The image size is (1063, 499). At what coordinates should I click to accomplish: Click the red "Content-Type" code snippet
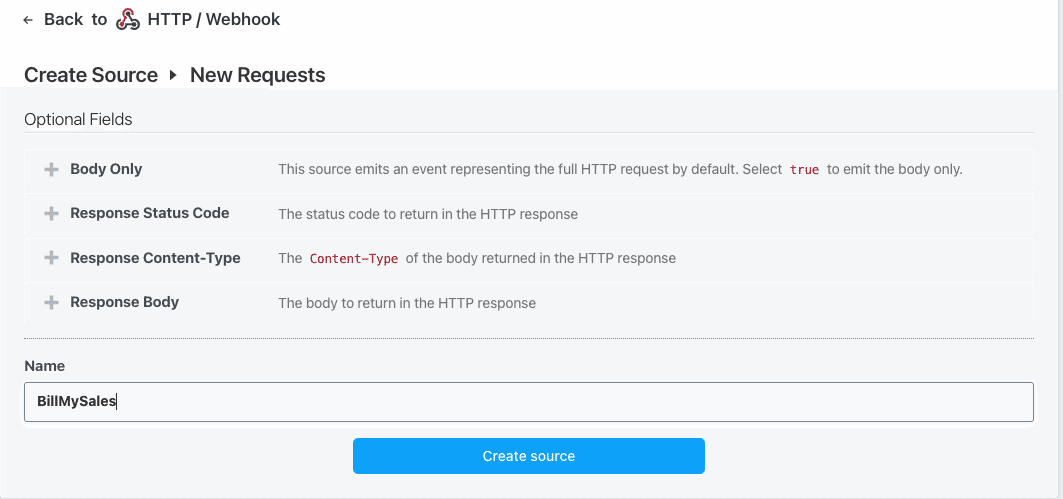click(354, 258)
